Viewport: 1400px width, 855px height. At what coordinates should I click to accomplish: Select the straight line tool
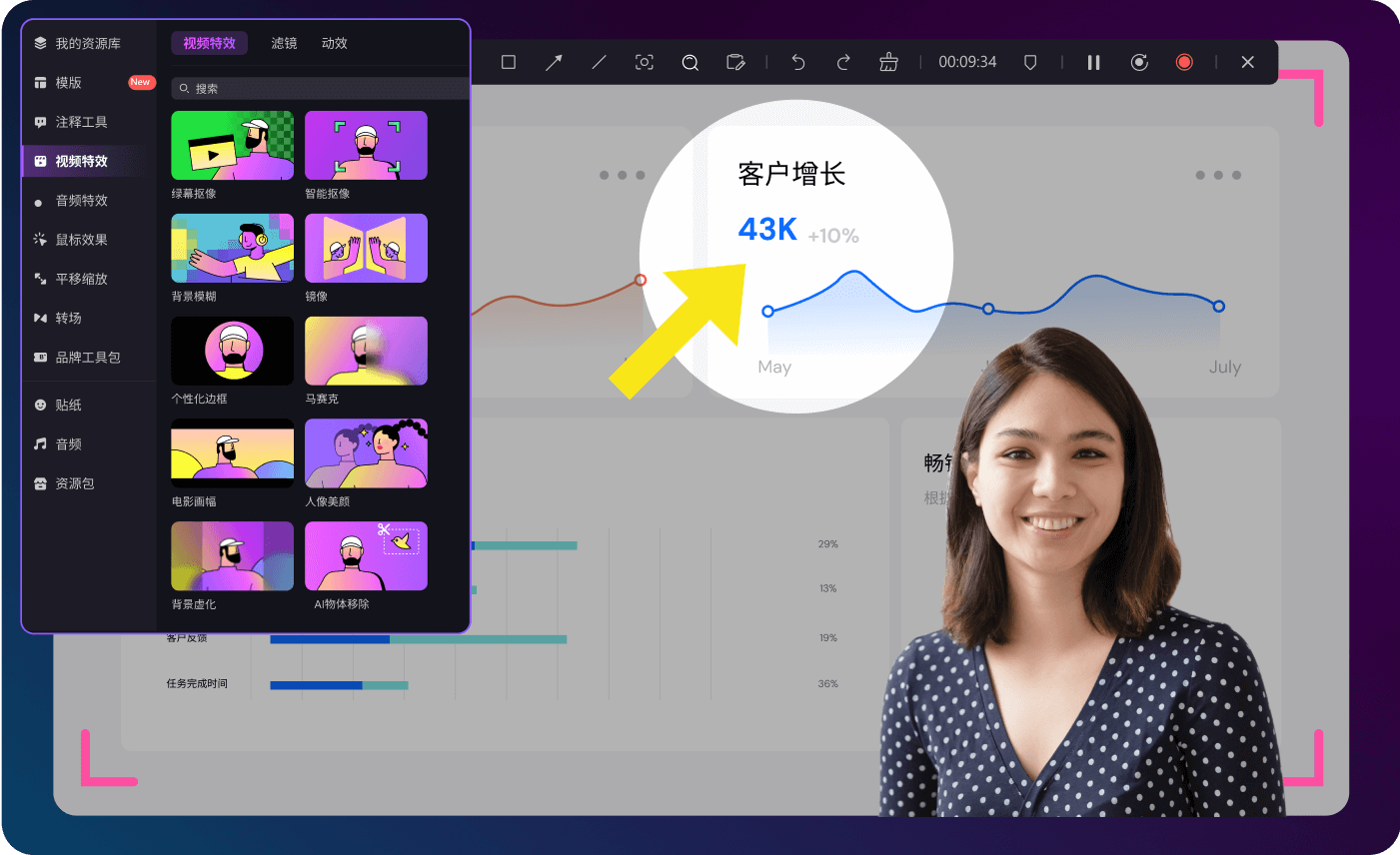coord(600,62)
